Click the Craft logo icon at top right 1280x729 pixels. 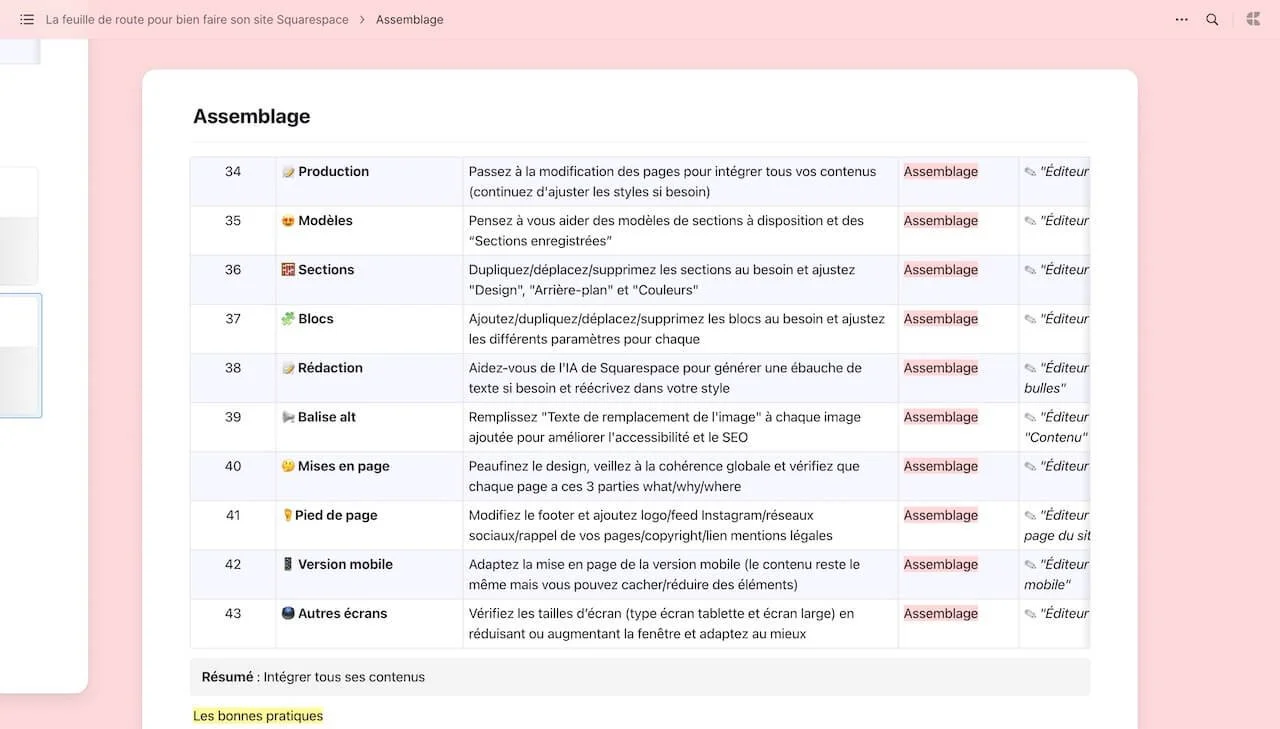(x=1253, y=19)
